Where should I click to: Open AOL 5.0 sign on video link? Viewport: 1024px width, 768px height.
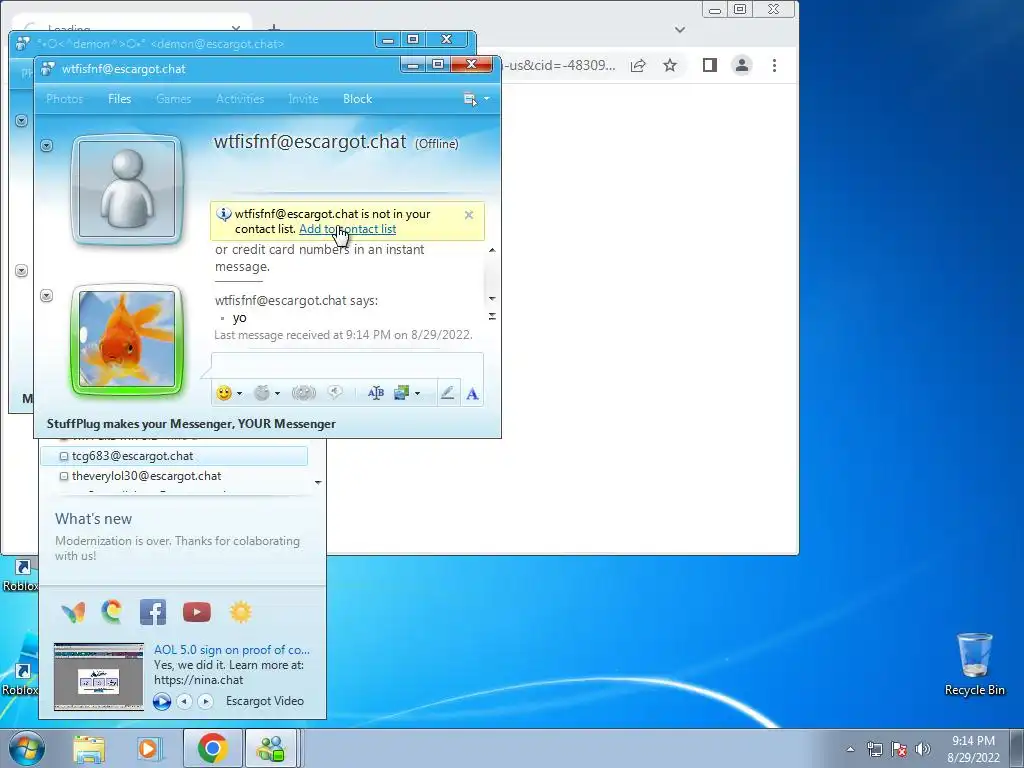(232, 650)
